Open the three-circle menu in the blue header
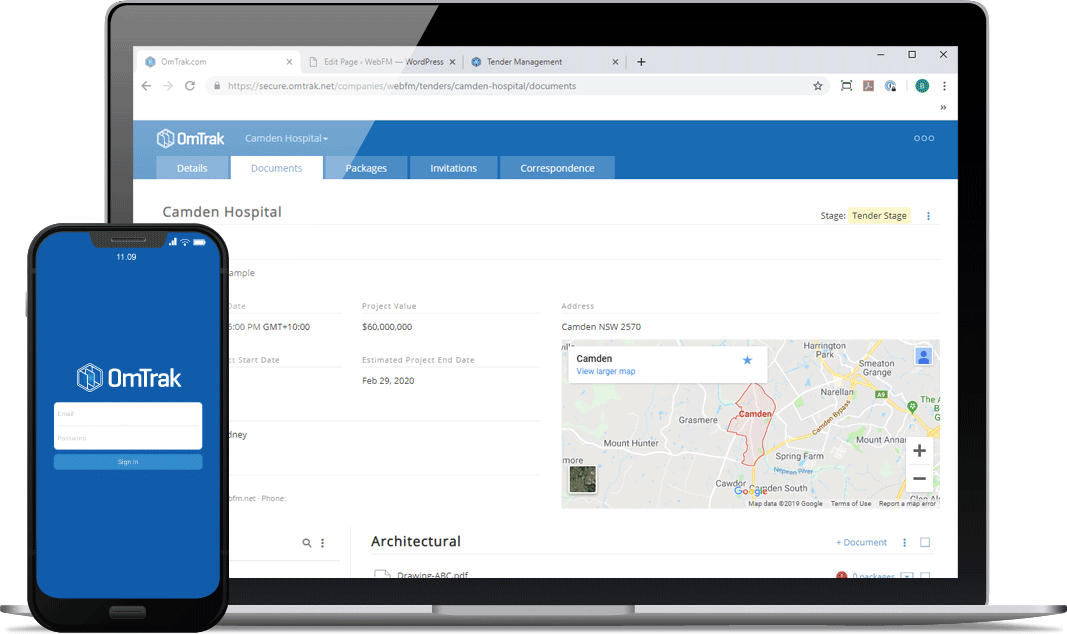 (x=924, y=138)
